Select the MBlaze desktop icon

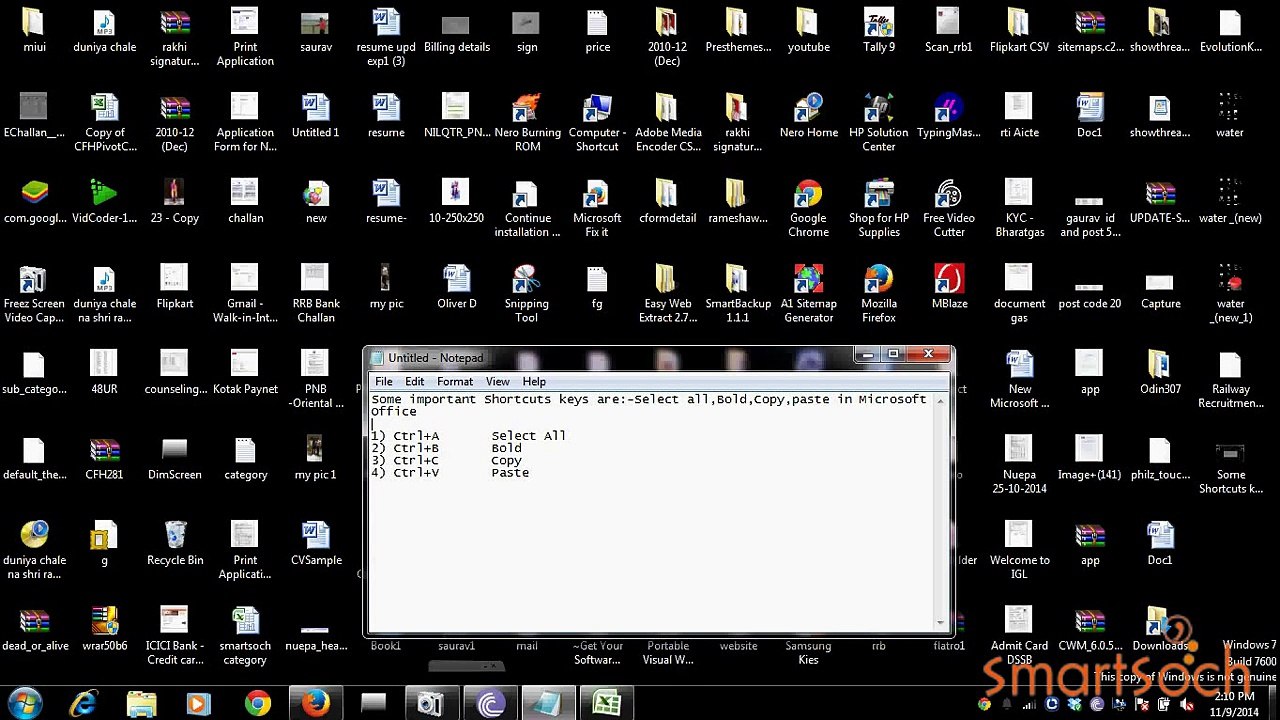click(949, 287)
